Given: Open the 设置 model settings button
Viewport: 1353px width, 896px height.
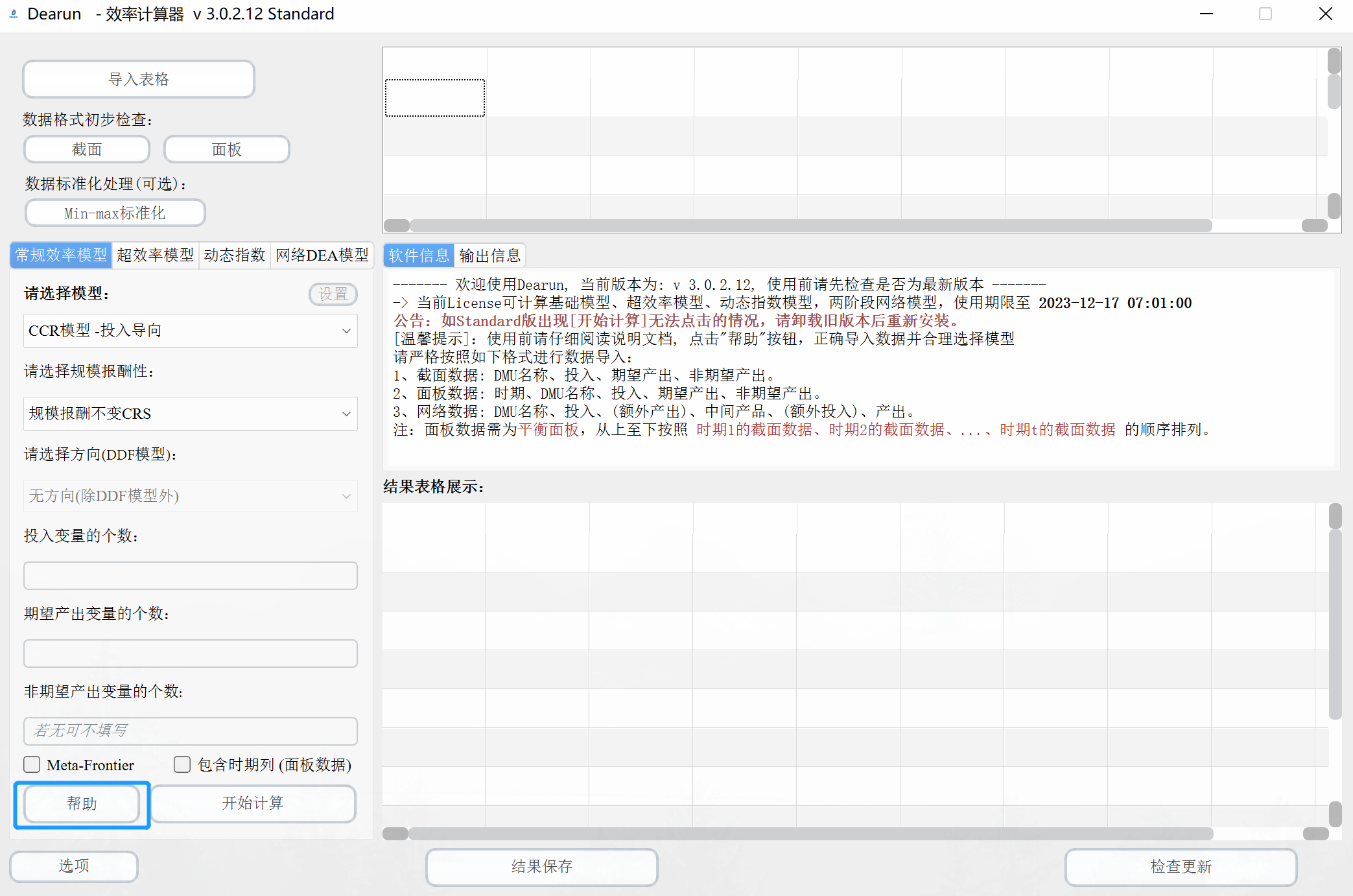Looking at the screenshot, I should (x=333, y=294).
